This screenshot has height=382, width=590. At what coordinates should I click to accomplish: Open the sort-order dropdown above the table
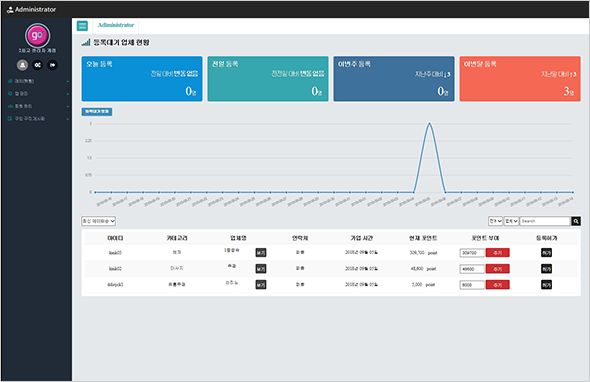(x=99, y=221)
